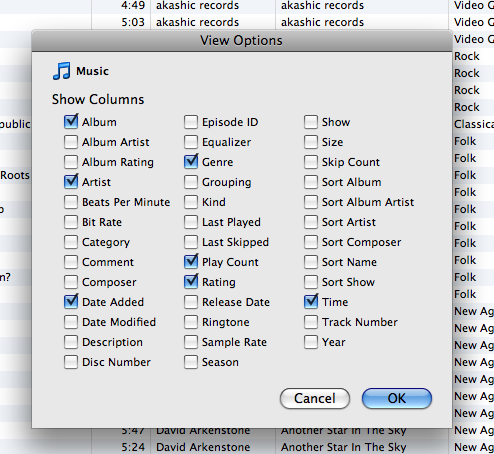The width and height of the screenshot is (494, 454).
Task: Enable the Category column
Action: click(x=71, y=242)
